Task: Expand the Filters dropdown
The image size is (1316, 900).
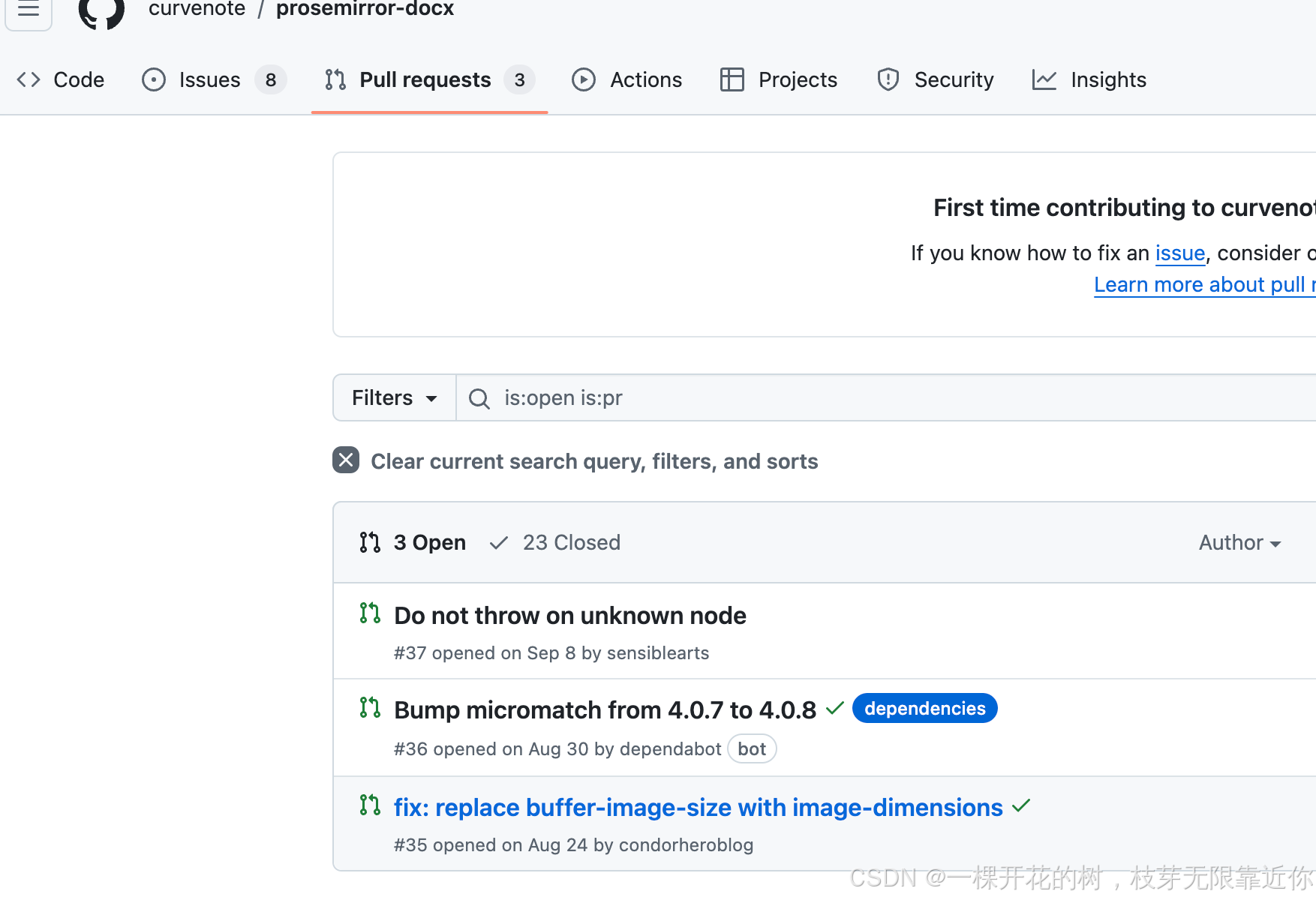Action: [395, 397]
